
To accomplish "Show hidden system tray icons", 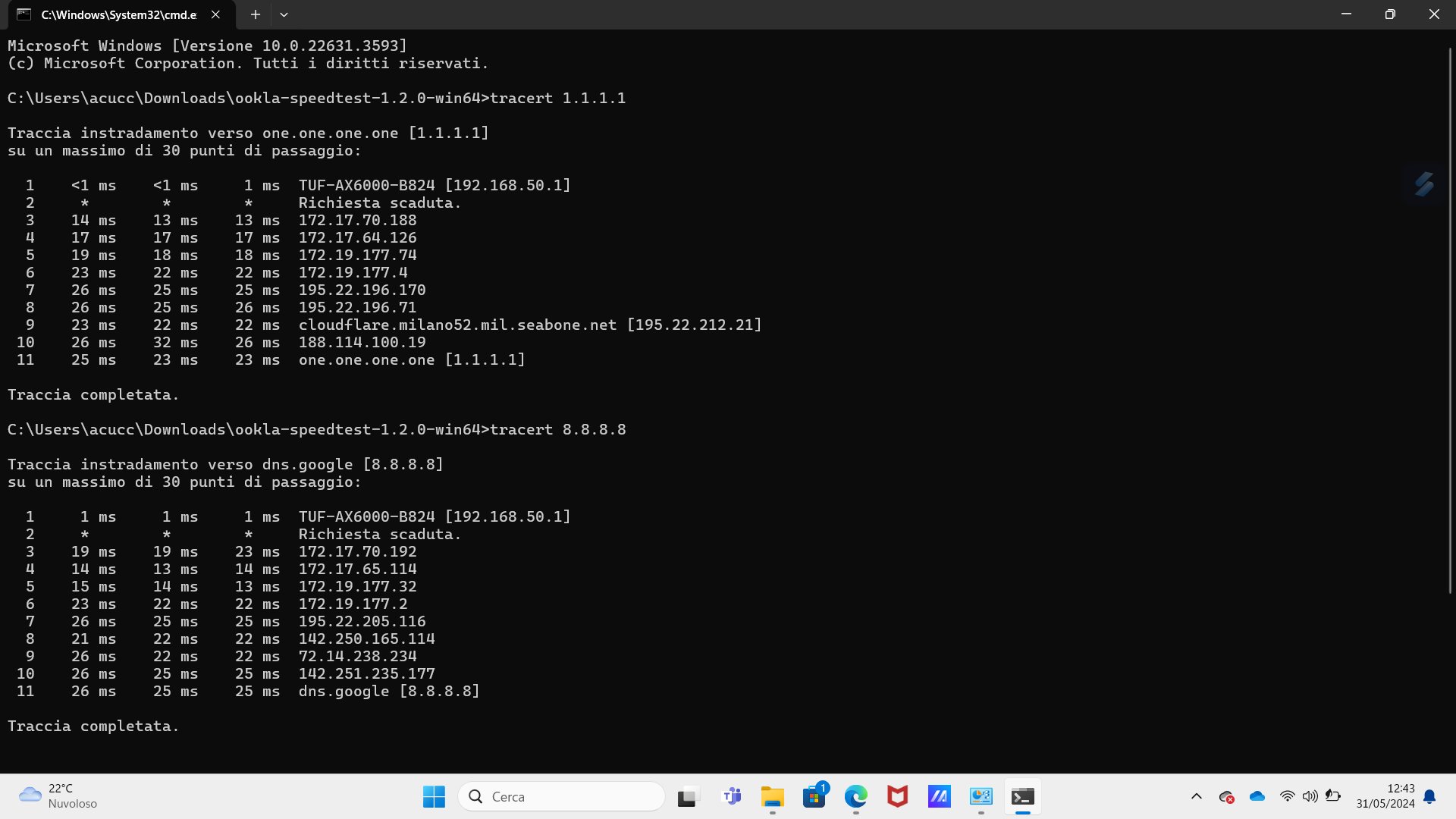I will click(1197, 797).
